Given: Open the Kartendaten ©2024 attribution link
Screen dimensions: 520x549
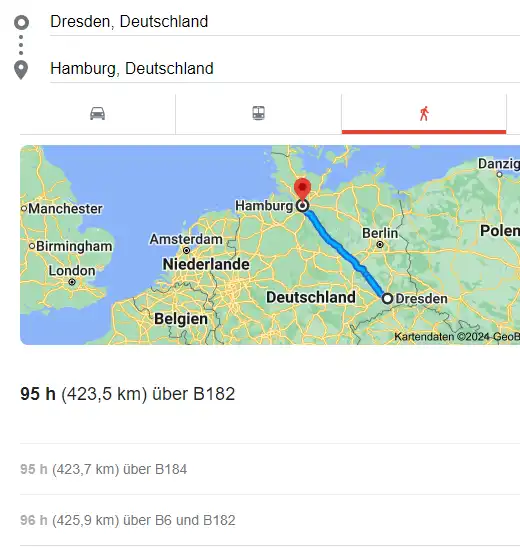Looking at the screenshot, I should [x=457, y=337].
